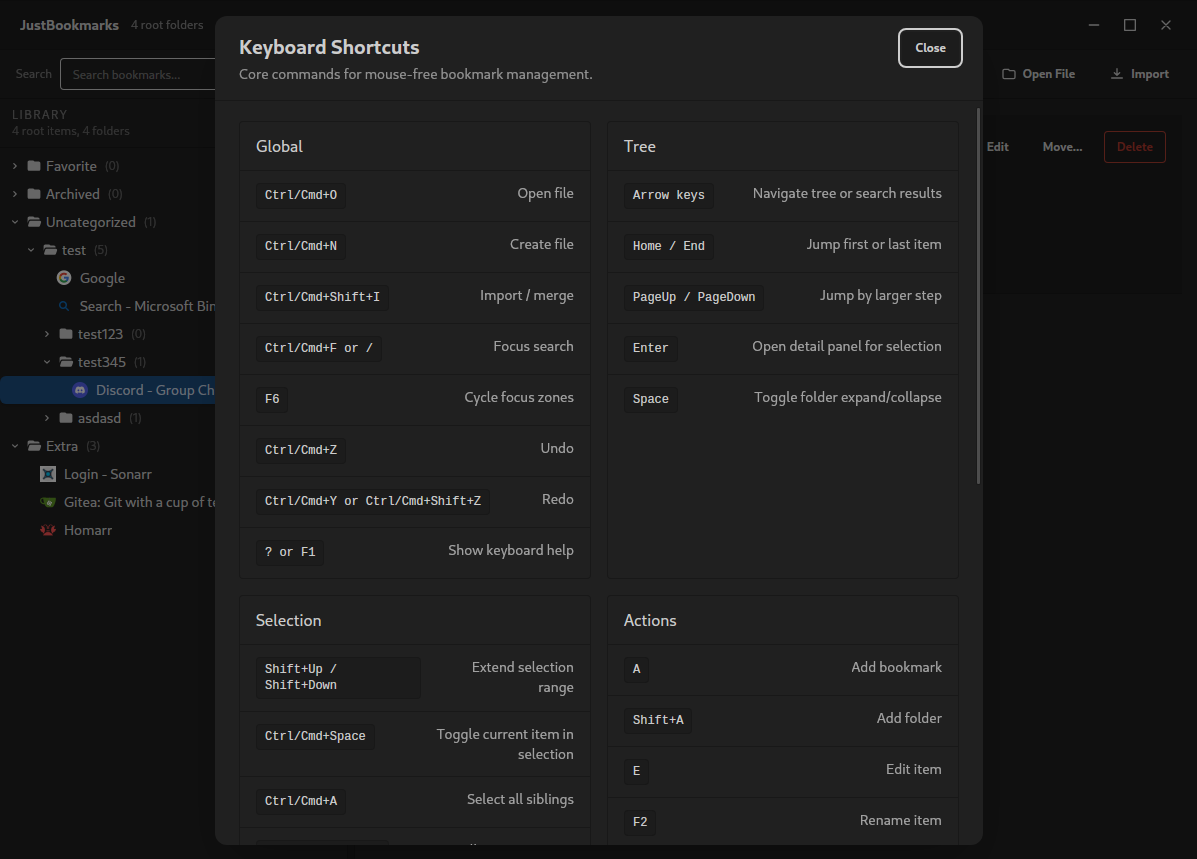
Task: Click the Open File button
Action: (x=1038, y=74)
